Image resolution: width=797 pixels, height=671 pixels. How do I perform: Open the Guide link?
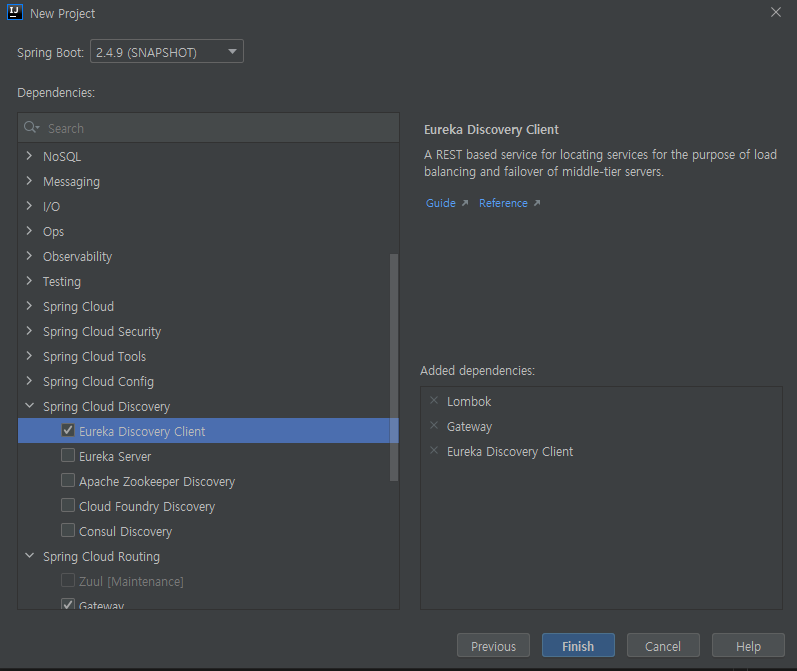[x=441, y=203]
